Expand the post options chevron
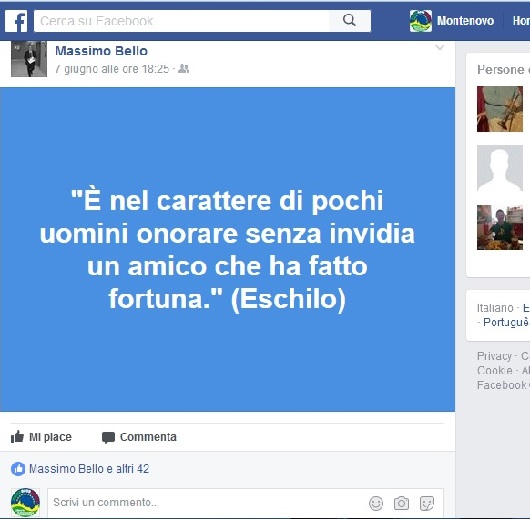Viewport: 530px width, 519px height. (439, 47)
